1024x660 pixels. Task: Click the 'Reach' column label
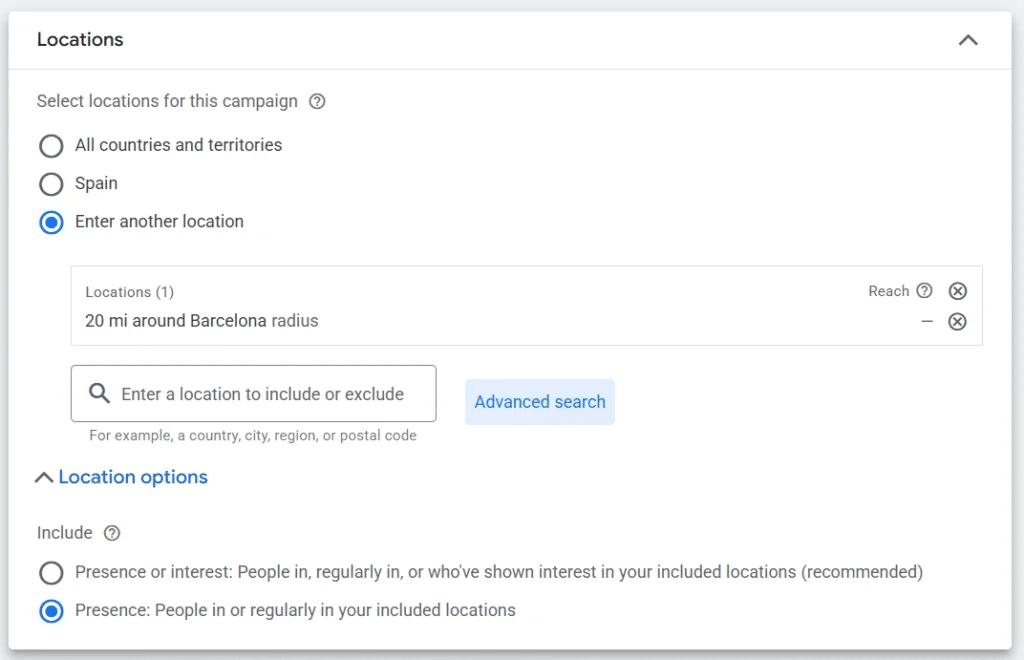pos(888,291)
